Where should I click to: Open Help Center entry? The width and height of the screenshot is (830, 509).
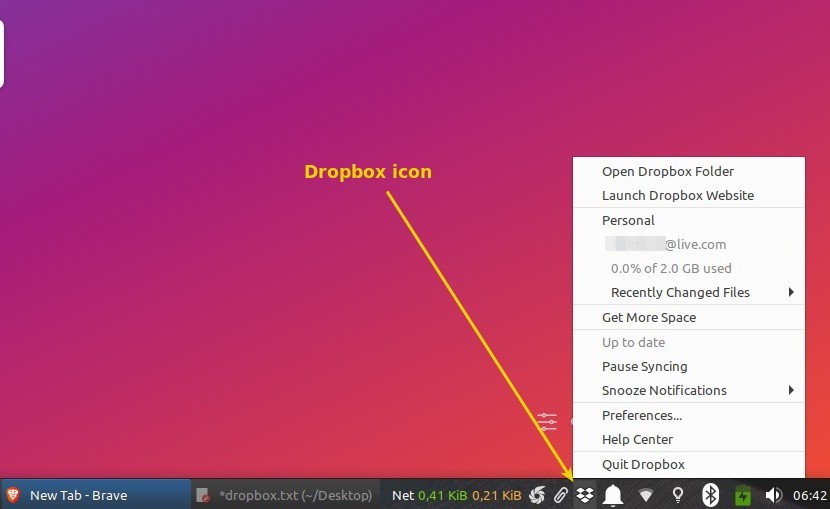[x=689, y=439]
